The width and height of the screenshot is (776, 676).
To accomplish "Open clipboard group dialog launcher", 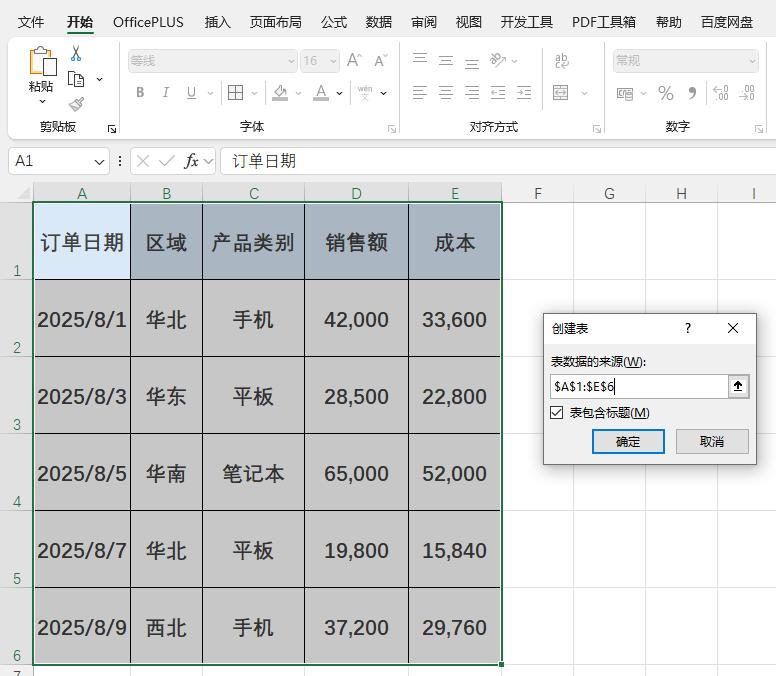I will point(112,129).
